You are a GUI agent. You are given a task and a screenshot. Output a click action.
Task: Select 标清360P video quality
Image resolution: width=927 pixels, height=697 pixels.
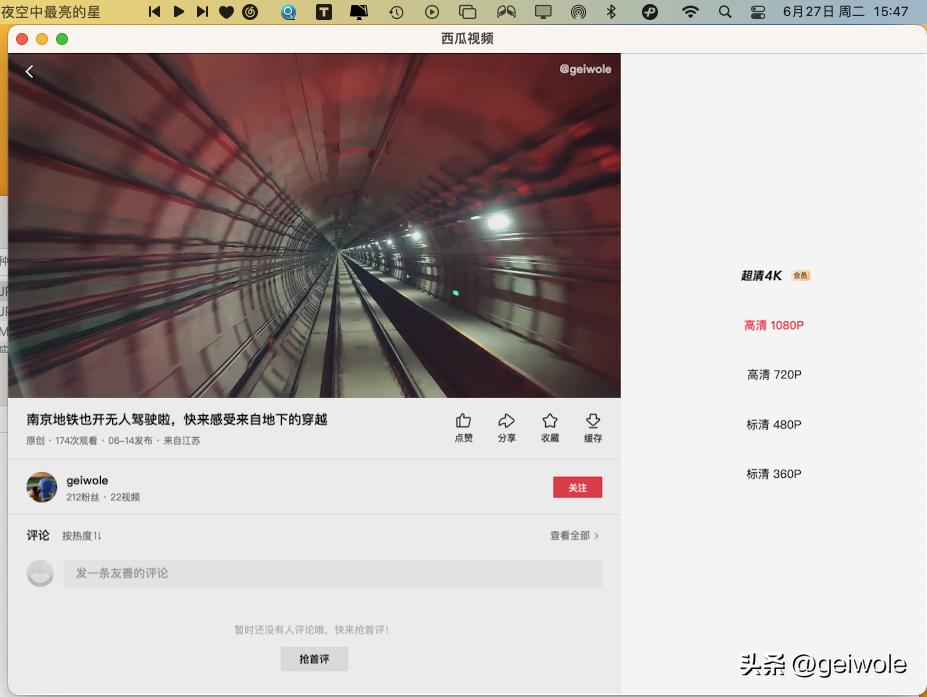[x=773, y=473]
